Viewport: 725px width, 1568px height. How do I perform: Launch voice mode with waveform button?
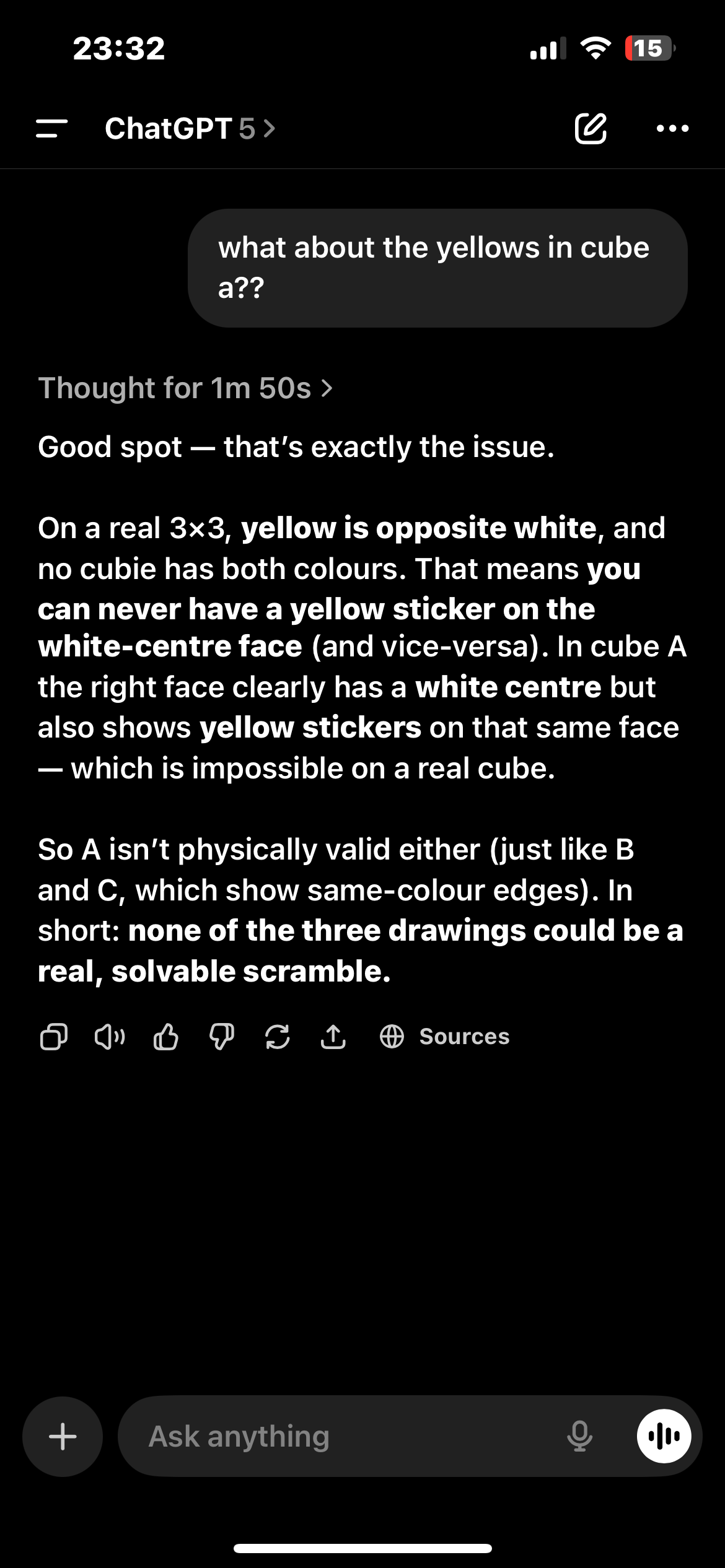(664, 1437)
